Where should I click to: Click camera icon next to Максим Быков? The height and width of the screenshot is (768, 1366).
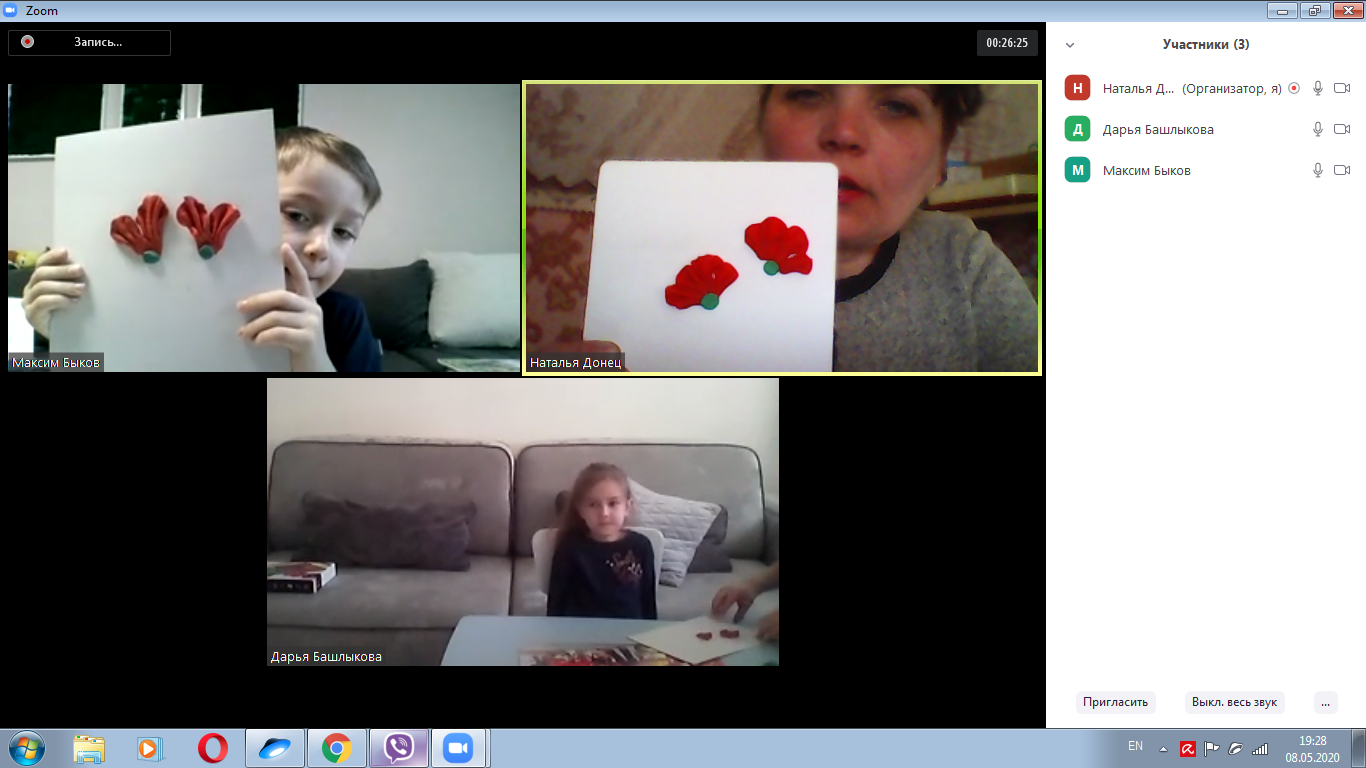coord(1342,170)
